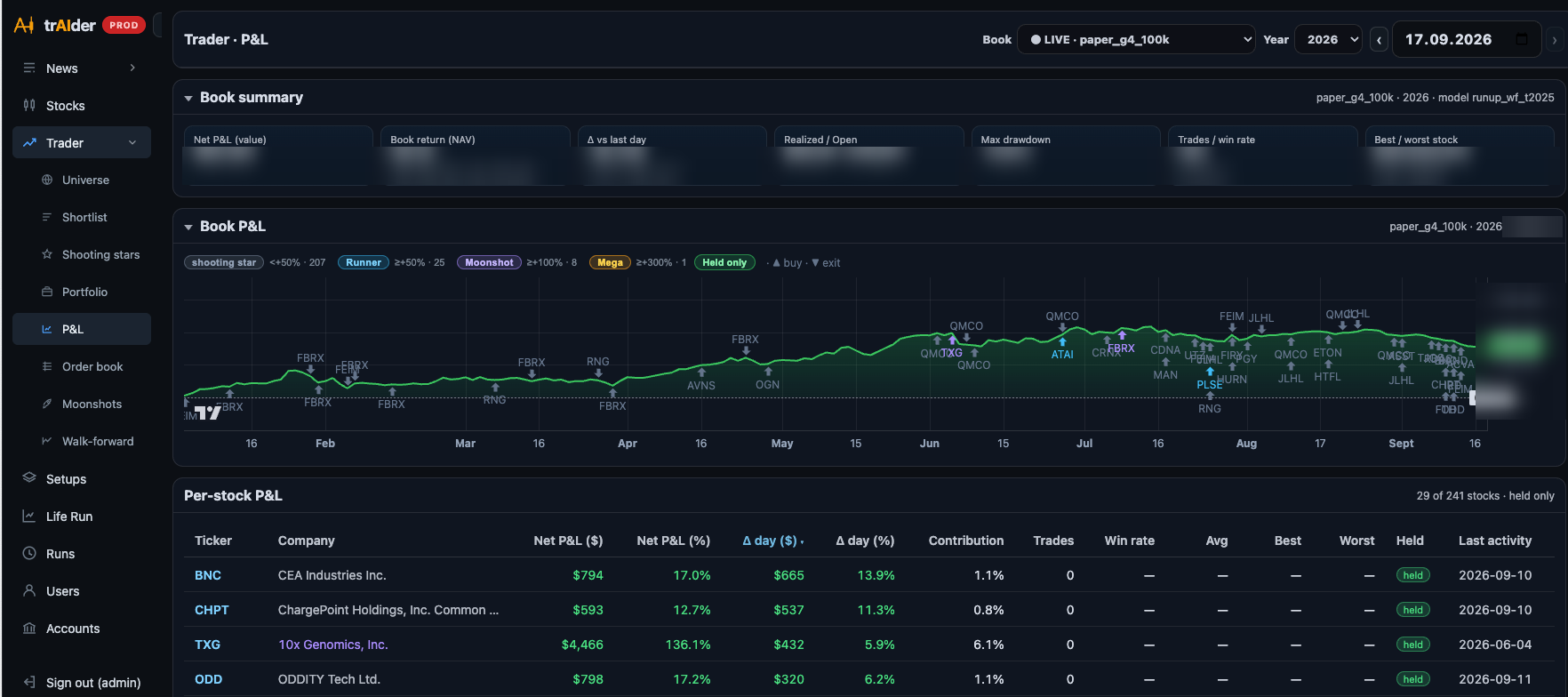Screen dimensions: 1568x697
Task: Toggle the Mega legend filter
Action: click(x=610, y=262)
